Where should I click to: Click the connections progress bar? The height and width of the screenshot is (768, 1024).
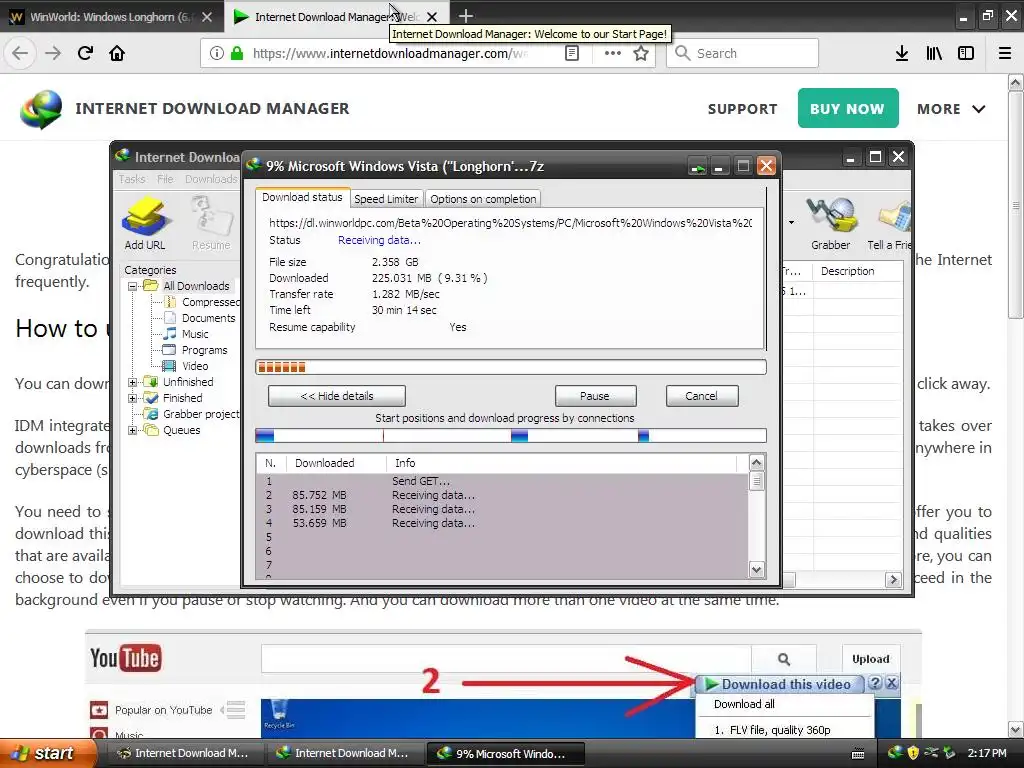pyautogui.click(x=511, y=436)
